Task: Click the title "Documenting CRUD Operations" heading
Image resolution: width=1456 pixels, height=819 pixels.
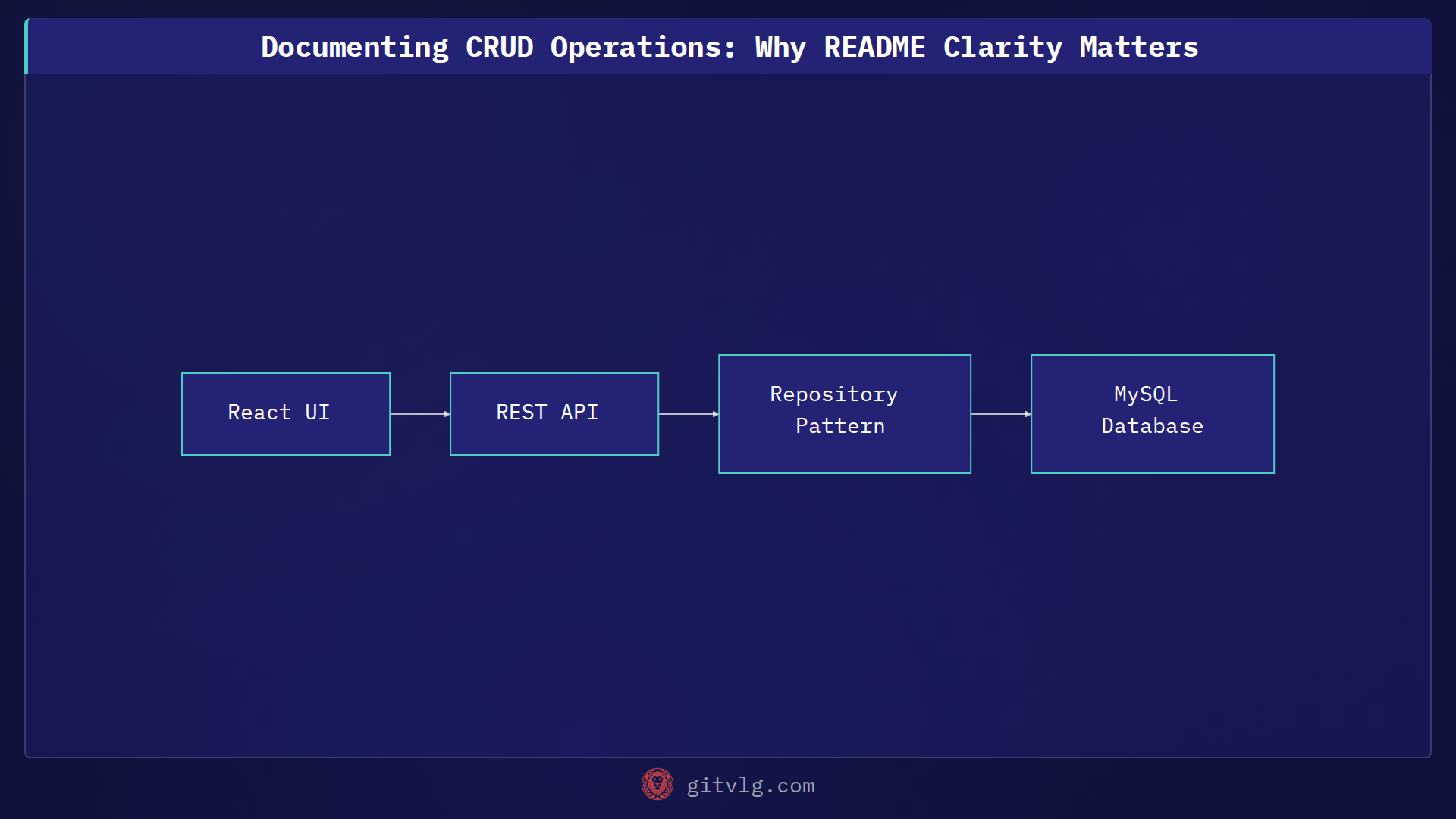Action: pos(730,47)
